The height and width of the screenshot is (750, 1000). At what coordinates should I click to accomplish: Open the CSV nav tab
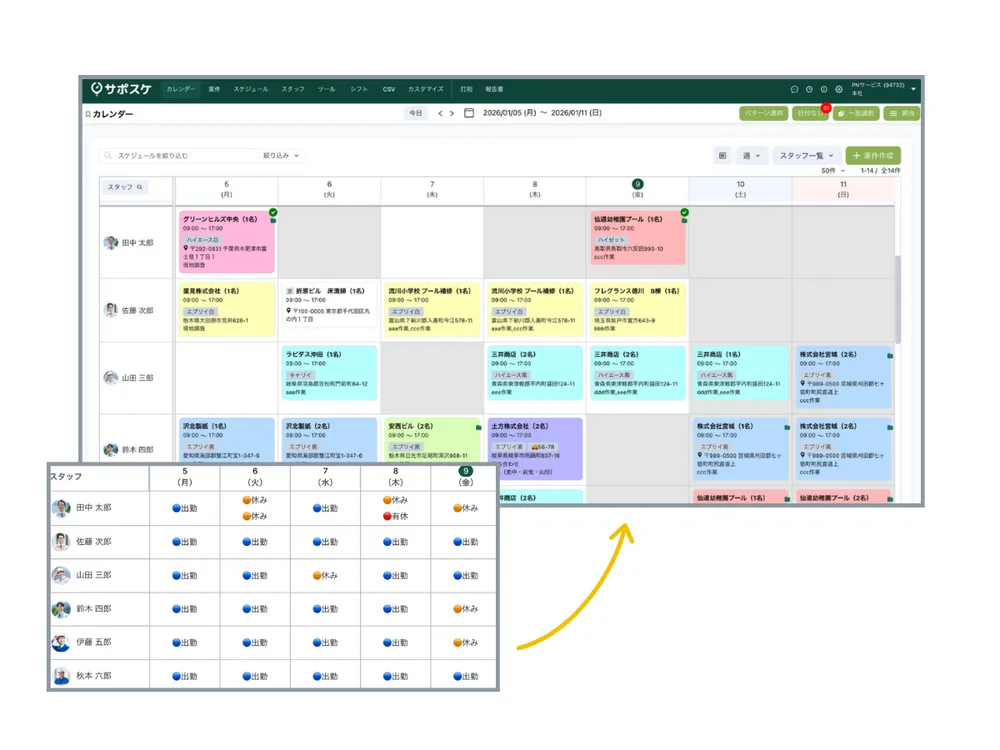tap(389, 89)
